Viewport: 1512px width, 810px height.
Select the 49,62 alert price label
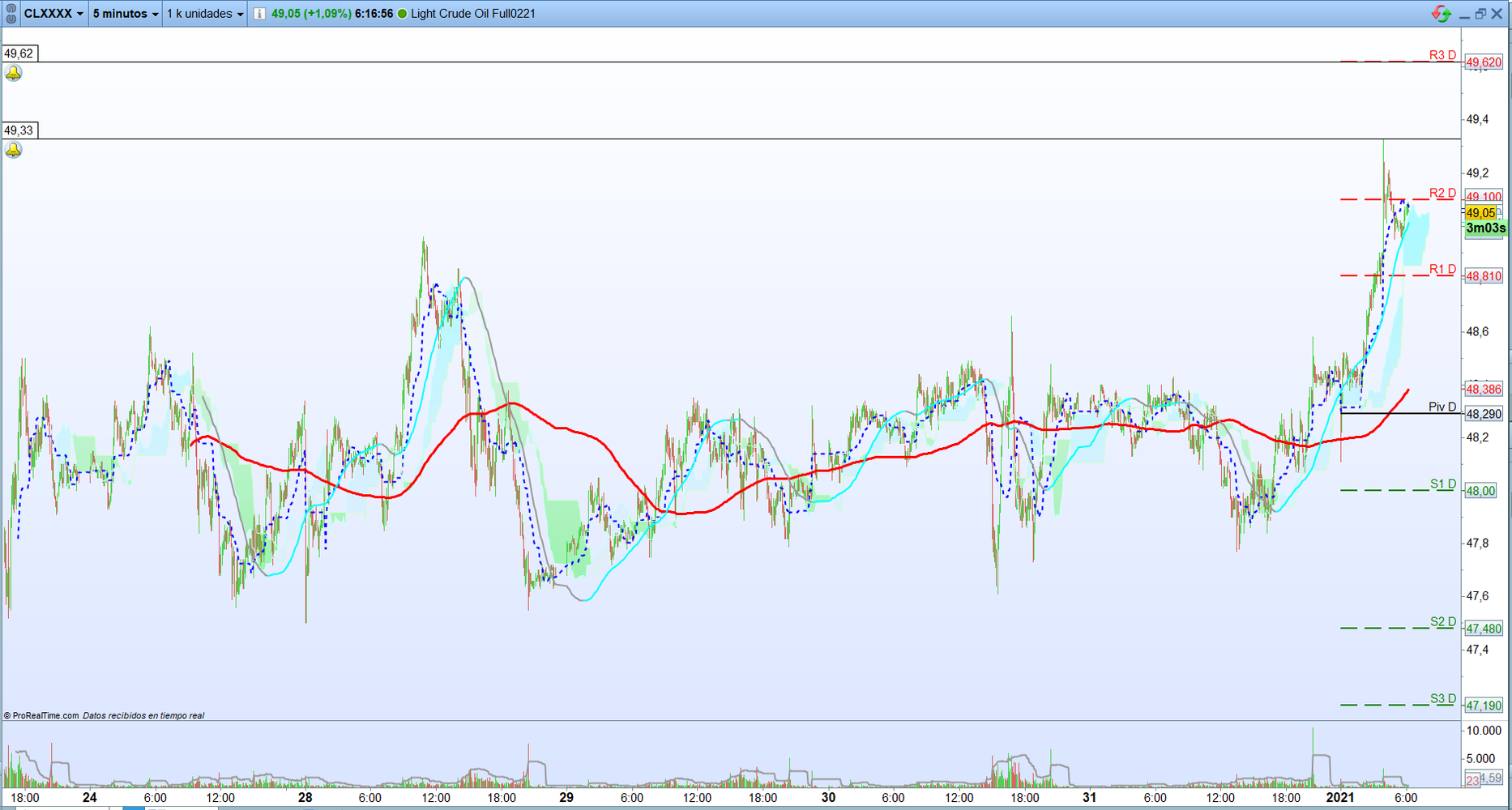pos(19,53)
